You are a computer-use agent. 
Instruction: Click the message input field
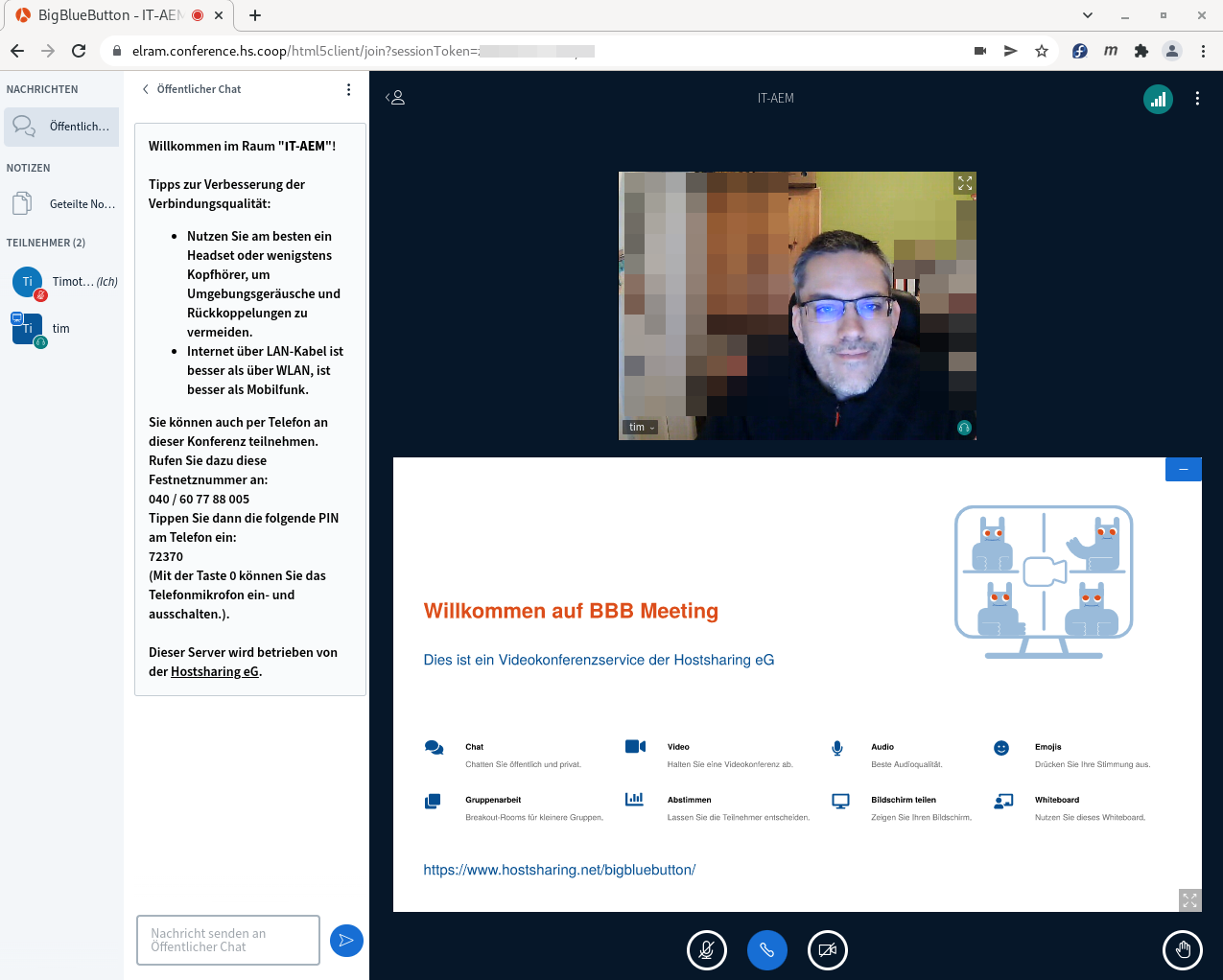pyautogui.click(x=228, y=940)
